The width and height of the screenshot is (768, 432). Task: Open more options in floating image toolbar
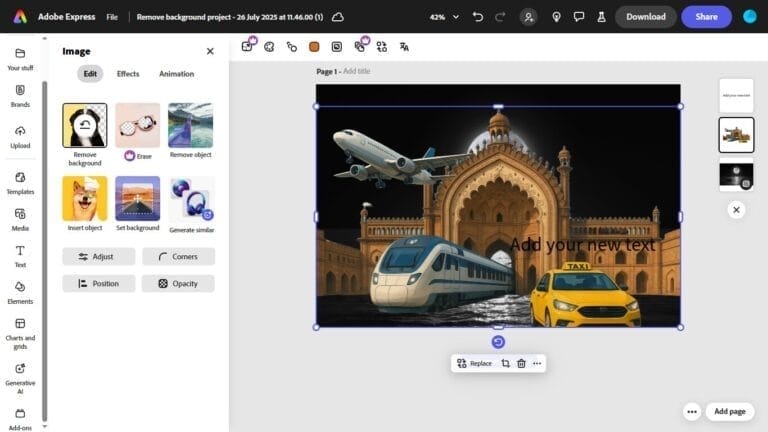537,363
